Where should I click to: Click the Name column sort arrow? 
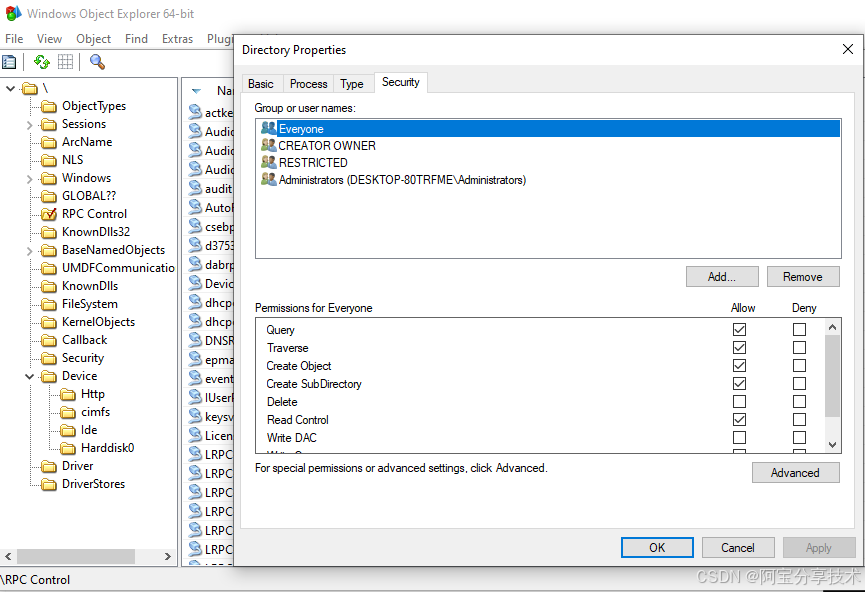tap(196, 91)
